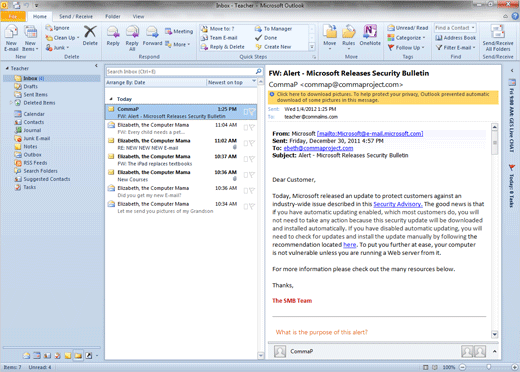Open the Address Book
Image resolution: width=520 pixels, height=372 pixels.
pos(456,38)
